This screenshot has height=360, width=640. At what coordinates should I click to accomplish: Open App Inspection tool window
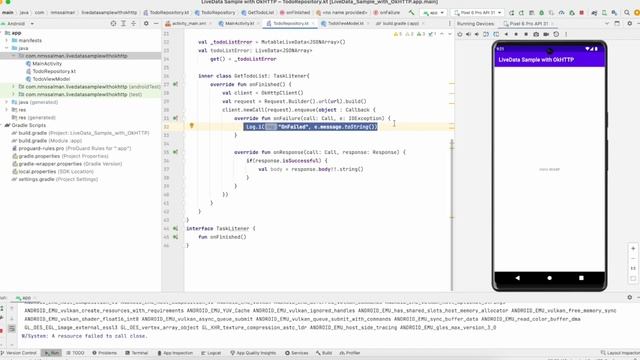[x=175, y=353]
